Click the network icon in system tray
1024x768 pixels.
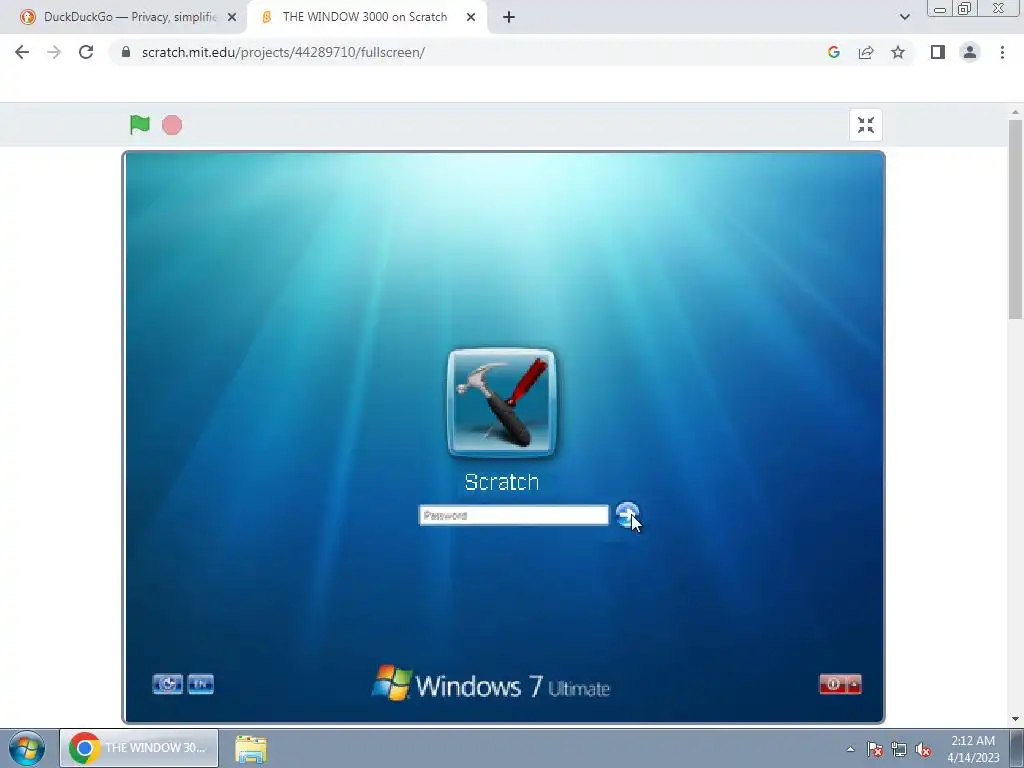click(x=899, y=749)
